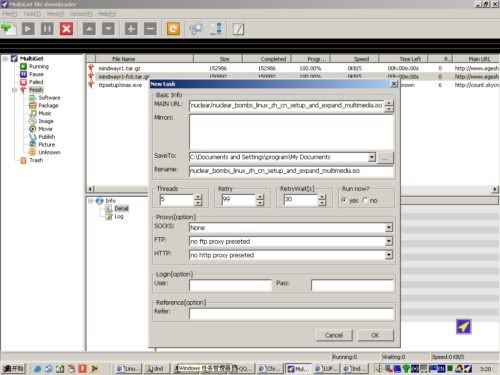Click the floating yellow arrow drop-window icon
This screenshot has width=500, height=375.
(464, 327)
